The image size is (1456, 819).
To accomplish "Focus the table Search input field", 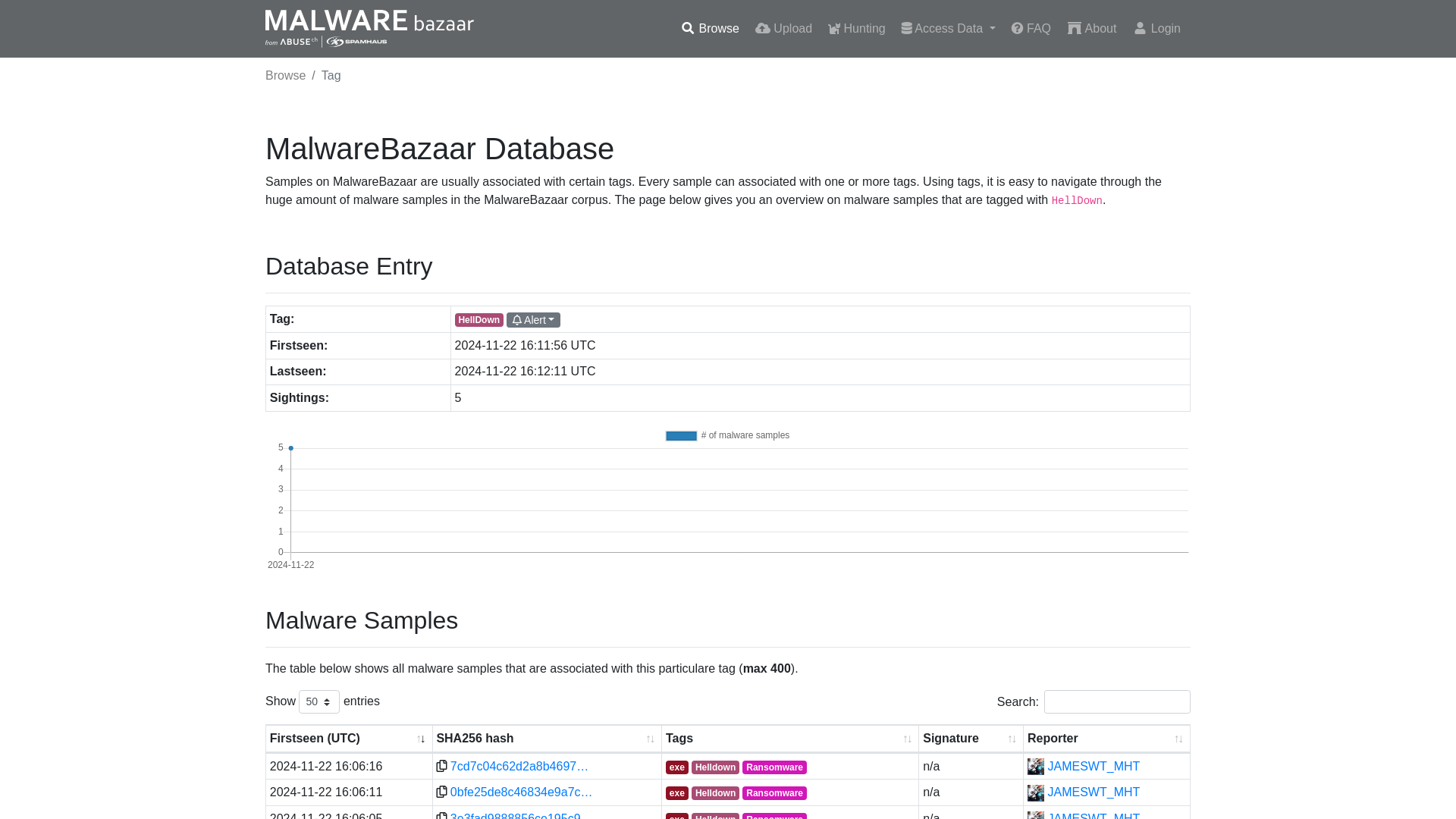I will [x=1117, y=702].
